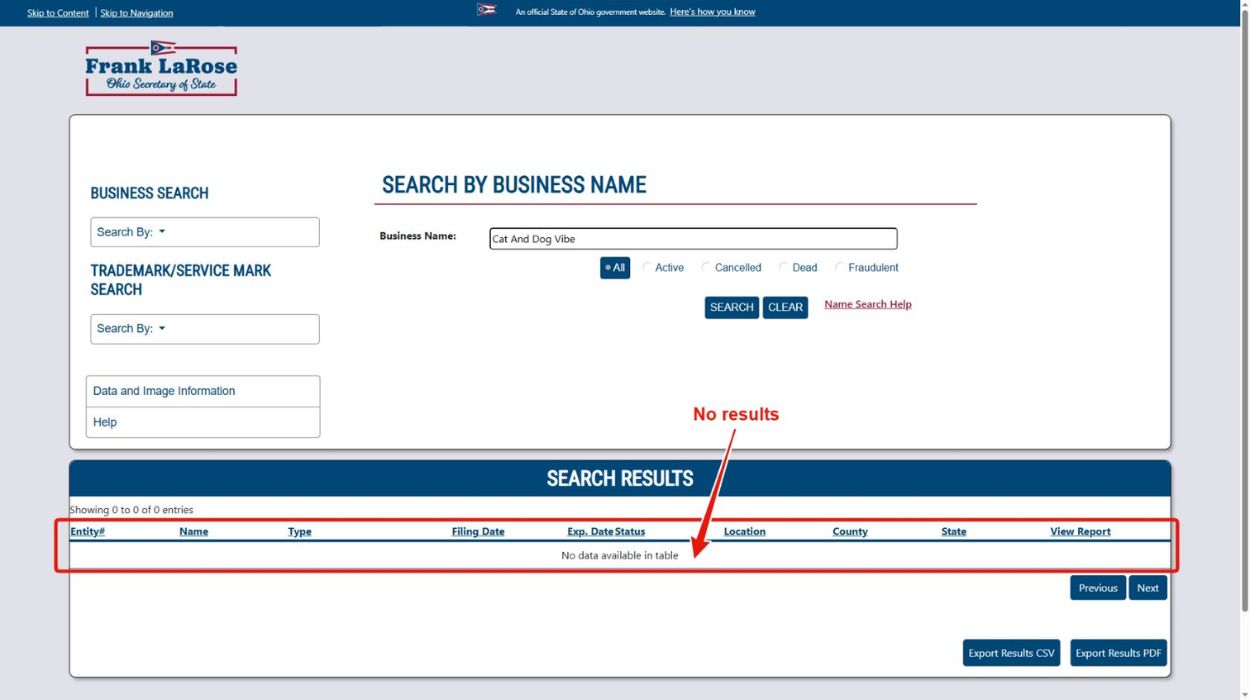Click the Frank LaRose Secretary of State logo
Viewport: 1250px width, 700px height.
click(x=161, y=69)
